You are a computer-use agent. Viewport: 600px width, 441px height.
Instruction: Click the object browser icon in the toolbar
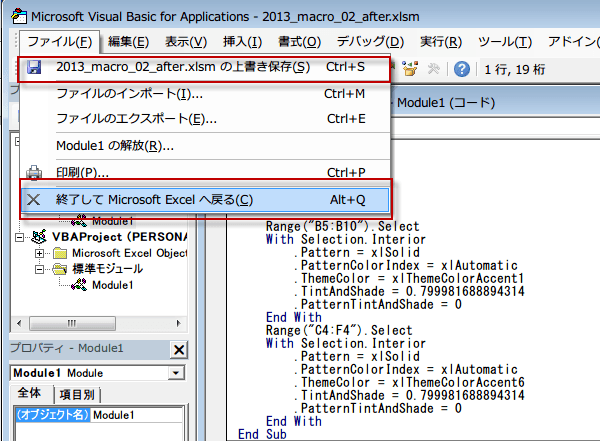click(x=410, y=69)
